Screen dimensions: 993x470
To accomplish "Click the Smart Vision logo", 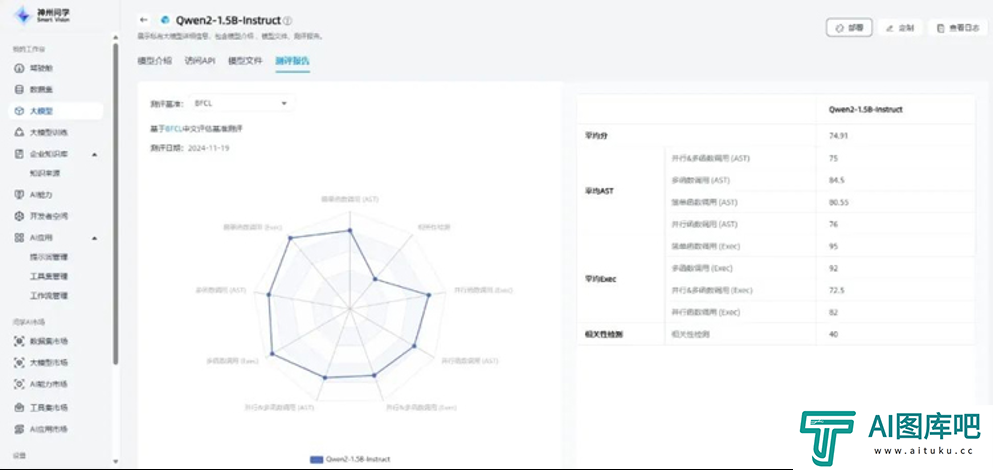I will pos(42,15).
